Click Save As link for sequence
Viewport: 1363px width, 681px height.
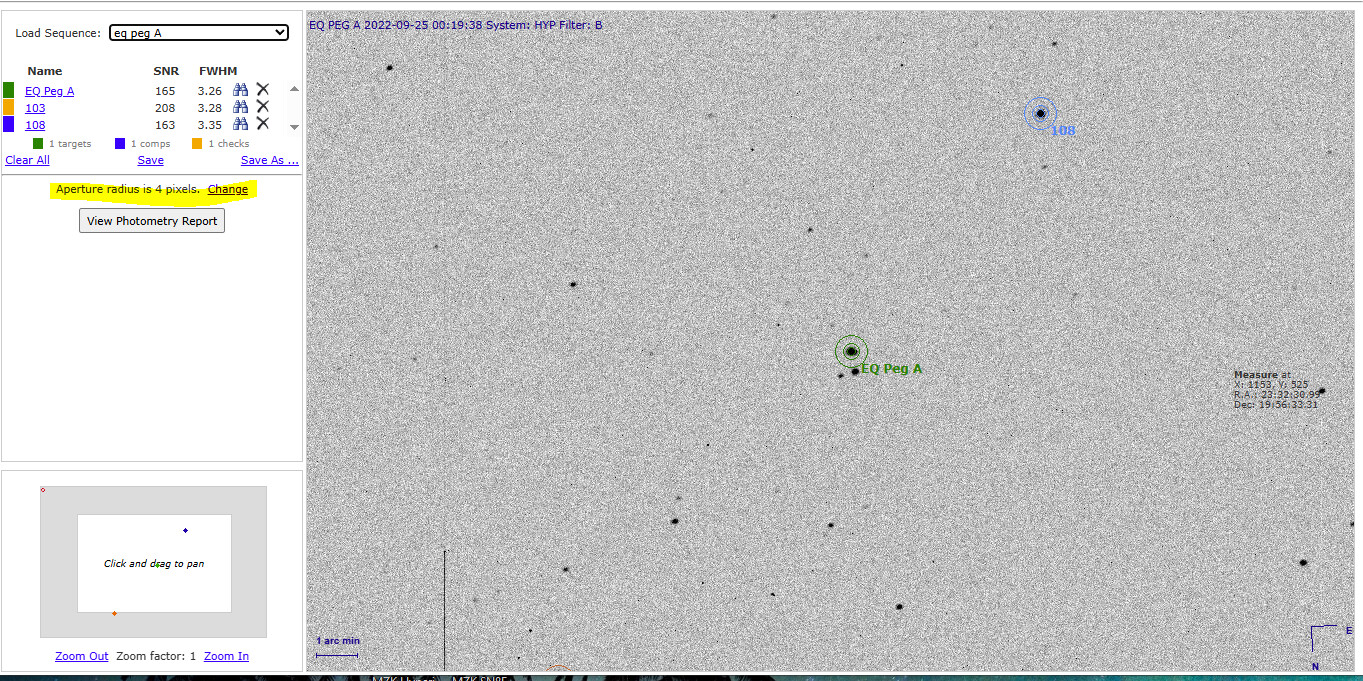269,160
